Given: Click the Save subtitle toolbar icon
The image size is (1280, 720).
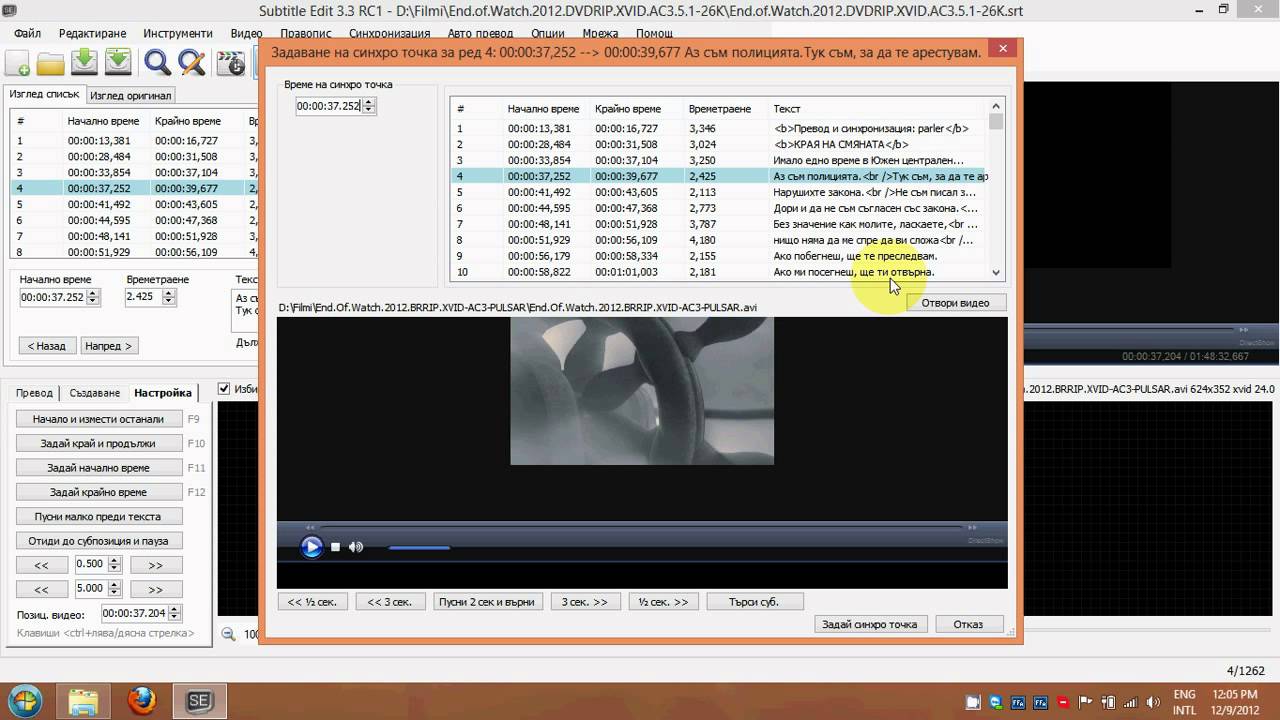Looking at the screenshot, I should (84, 62).
